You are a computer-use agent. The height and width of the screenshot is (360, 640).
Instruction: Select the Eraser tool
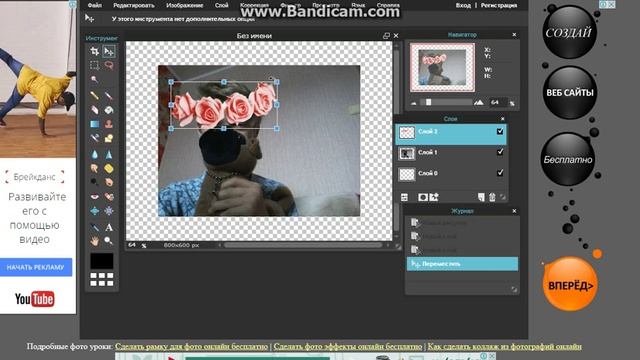[x=95, y=110]
